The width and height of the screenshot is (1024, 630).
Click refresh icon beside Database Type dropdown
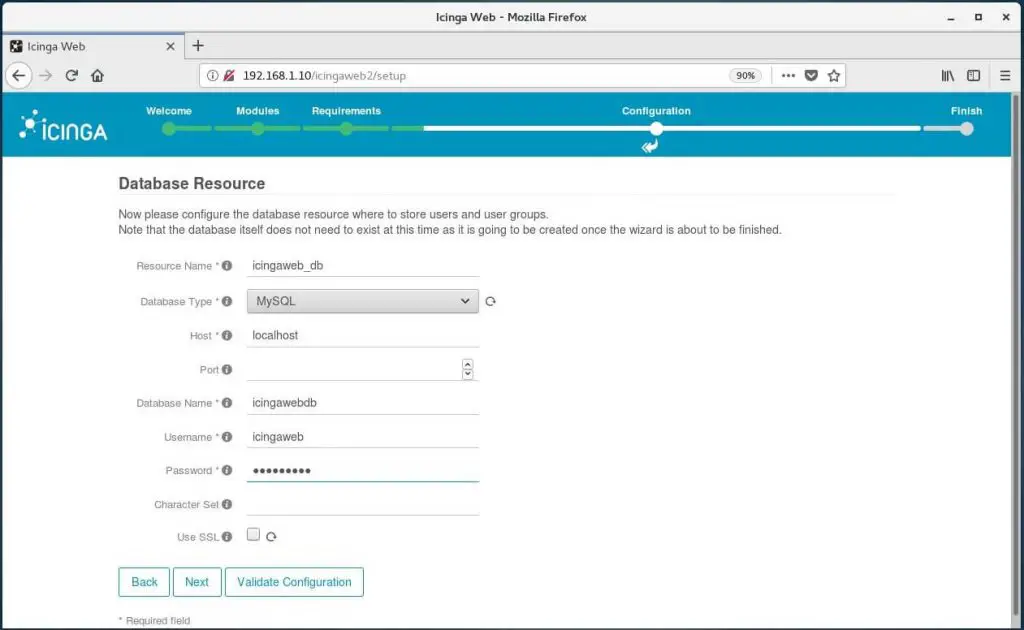pos(490,301)
